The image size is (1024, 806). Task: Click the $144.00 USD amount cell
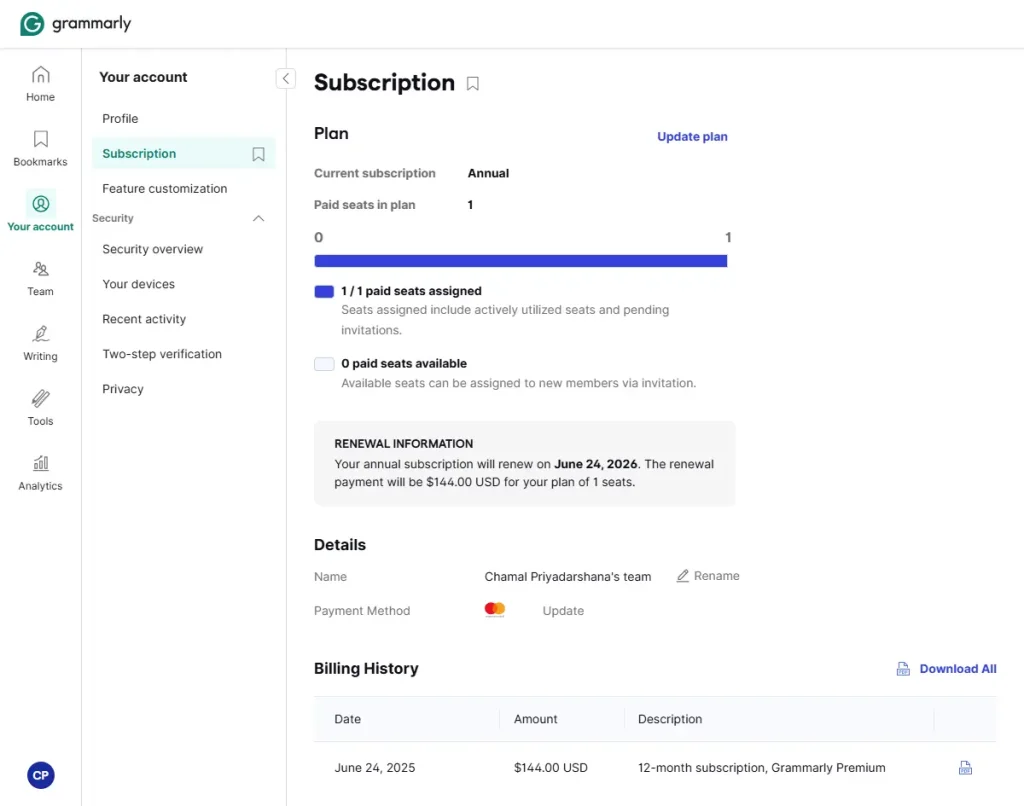pyautogui.click(x=551, y=768)
